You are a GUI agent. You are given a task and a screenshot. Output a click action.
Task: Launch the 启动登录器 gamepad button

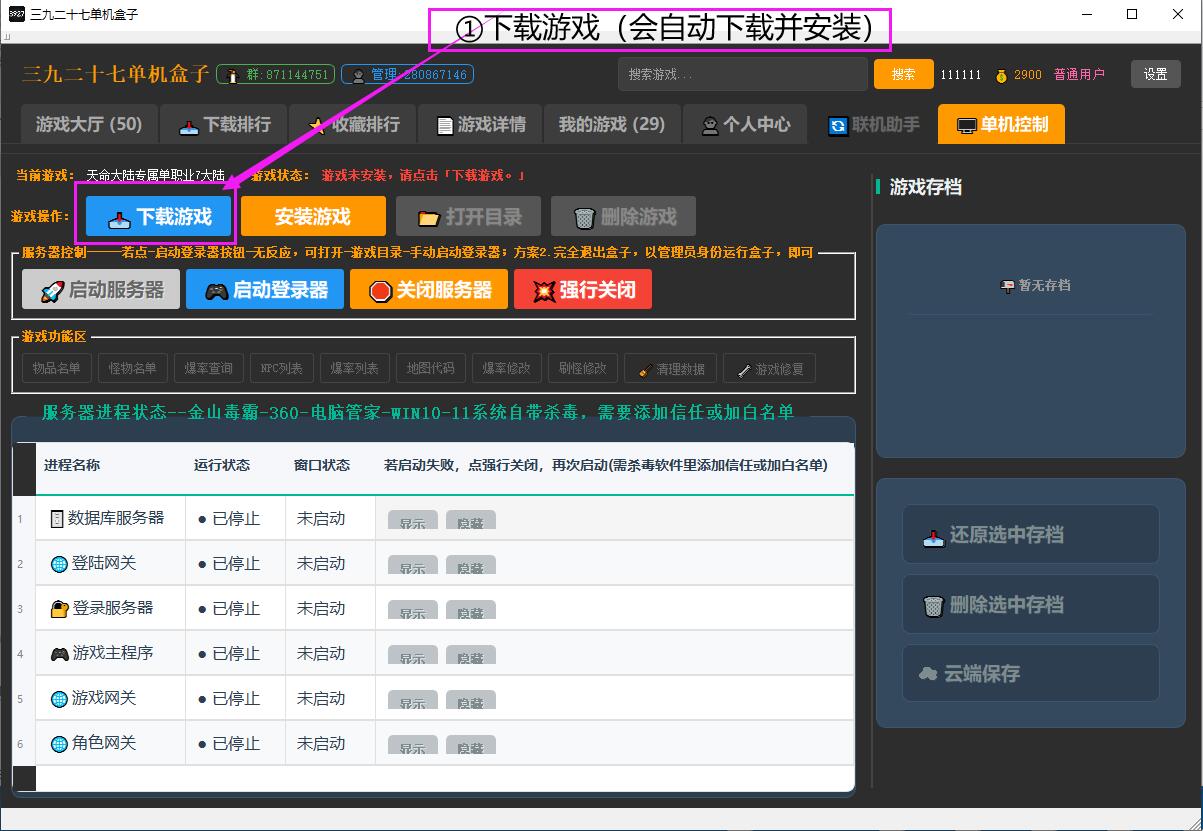click(x=265, y=290)
